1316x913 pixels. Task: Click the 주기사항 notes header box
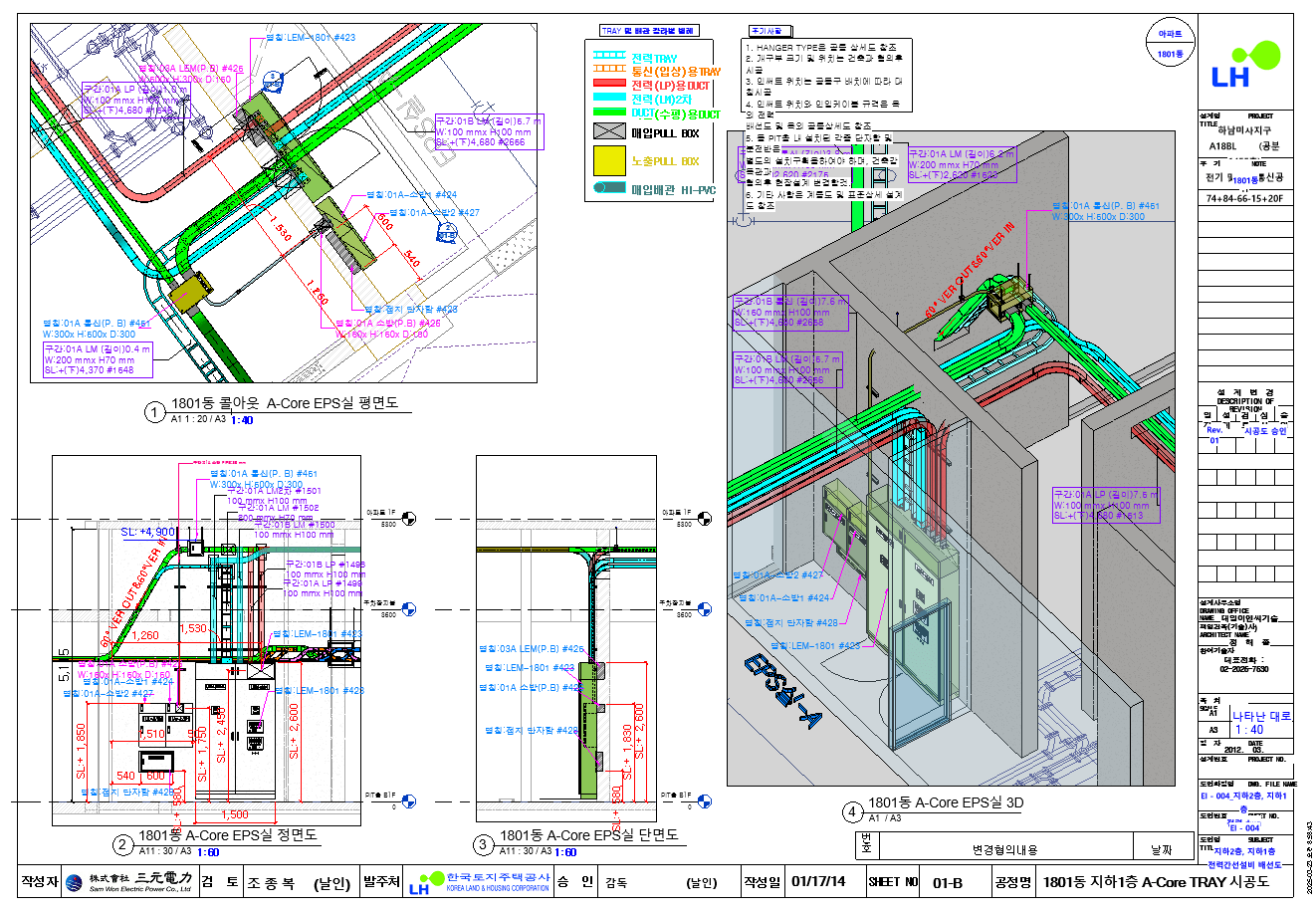point(770,31)
